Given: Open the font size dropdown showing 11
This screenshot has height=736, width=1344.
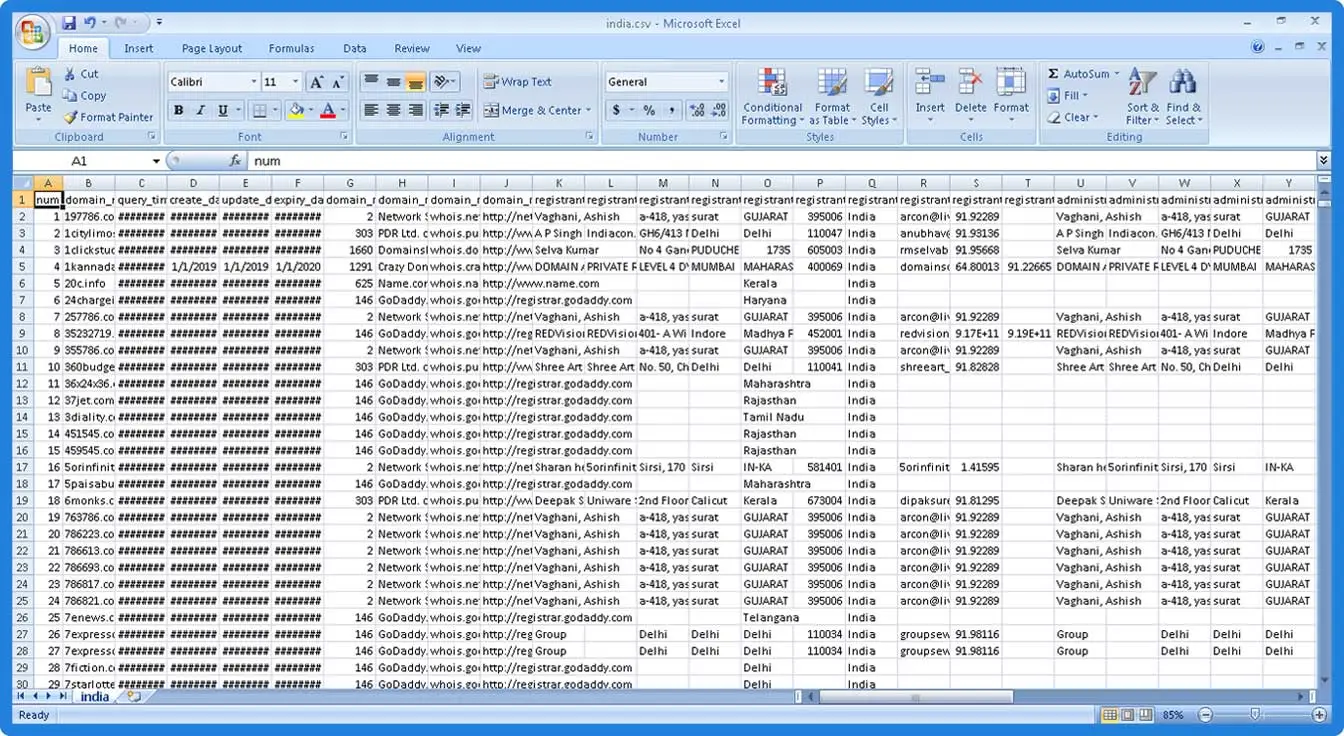Looking at the screenshot, I should coord(295,82).
